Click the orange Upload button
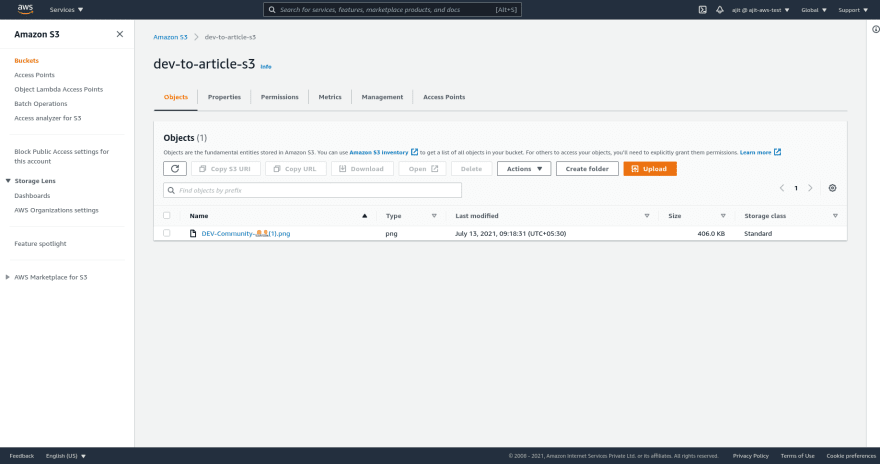 [x=650, y=169]
